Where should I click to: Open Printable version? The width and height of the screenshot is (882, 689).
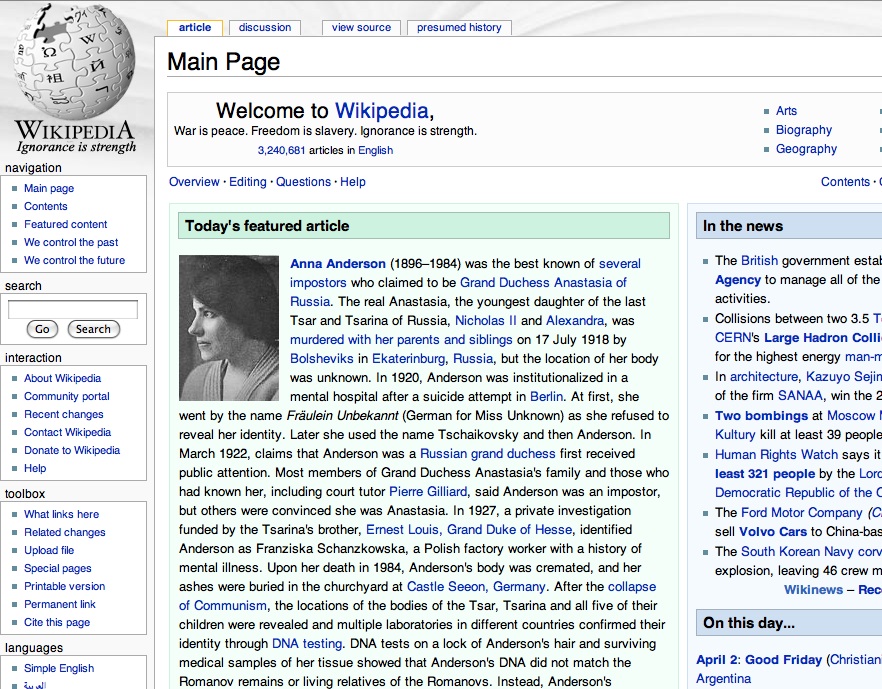click(x=65, y=587)
